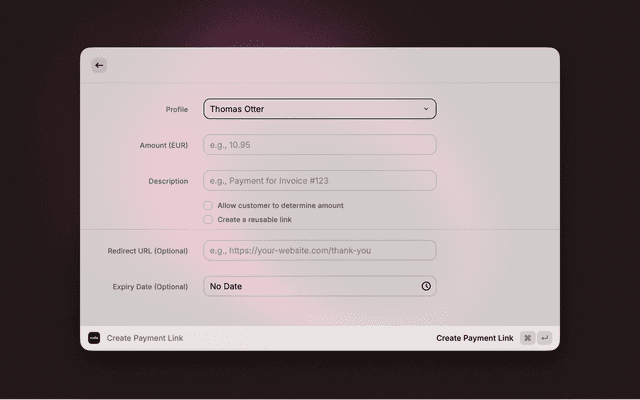Click the chevron arrow in Profile field

click(426, 109)
